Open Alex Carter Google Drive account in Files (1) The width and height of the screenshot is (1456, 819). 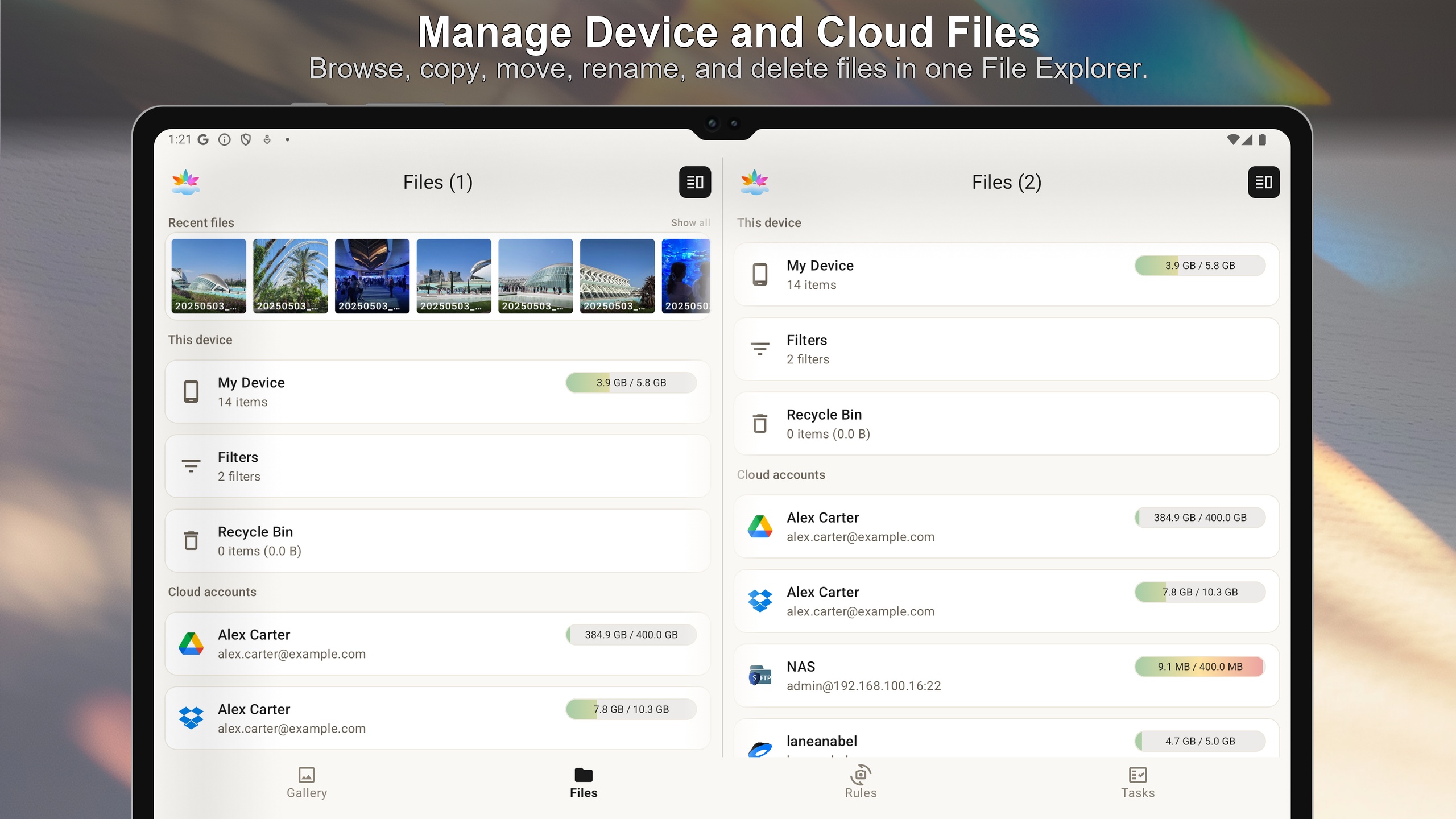(437, 643)
